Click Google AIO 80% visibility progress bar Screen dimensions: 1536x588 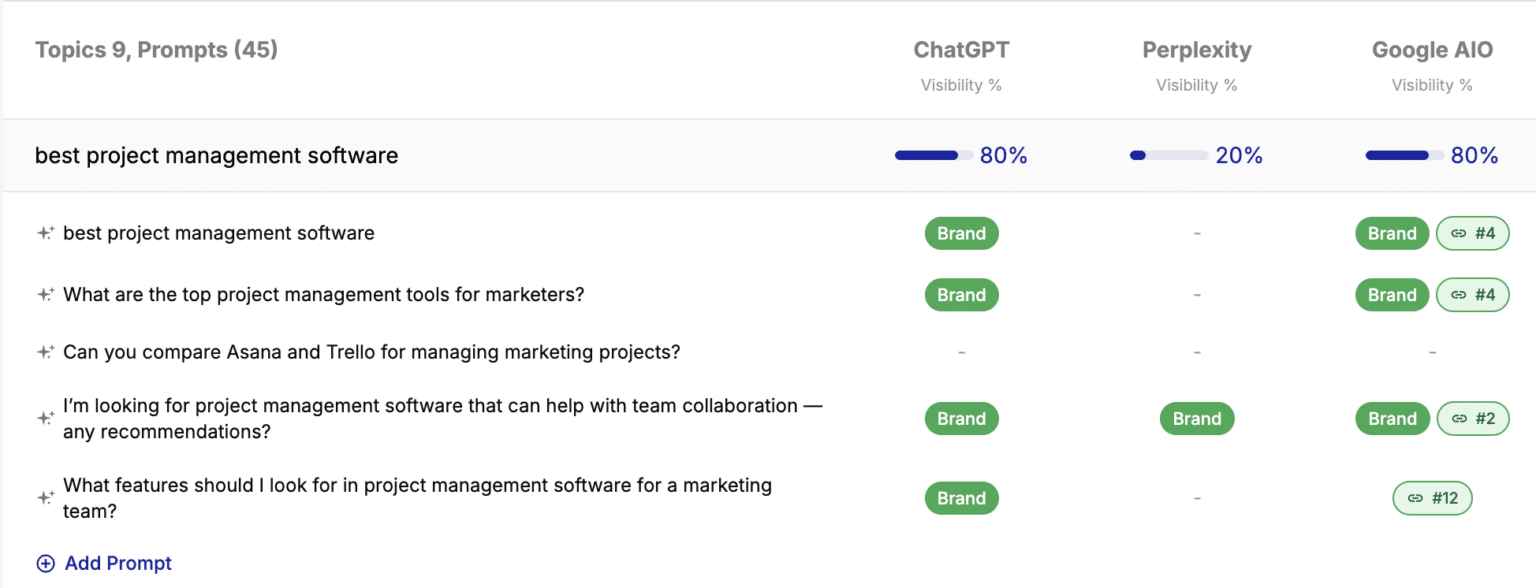click(1405, 155)
